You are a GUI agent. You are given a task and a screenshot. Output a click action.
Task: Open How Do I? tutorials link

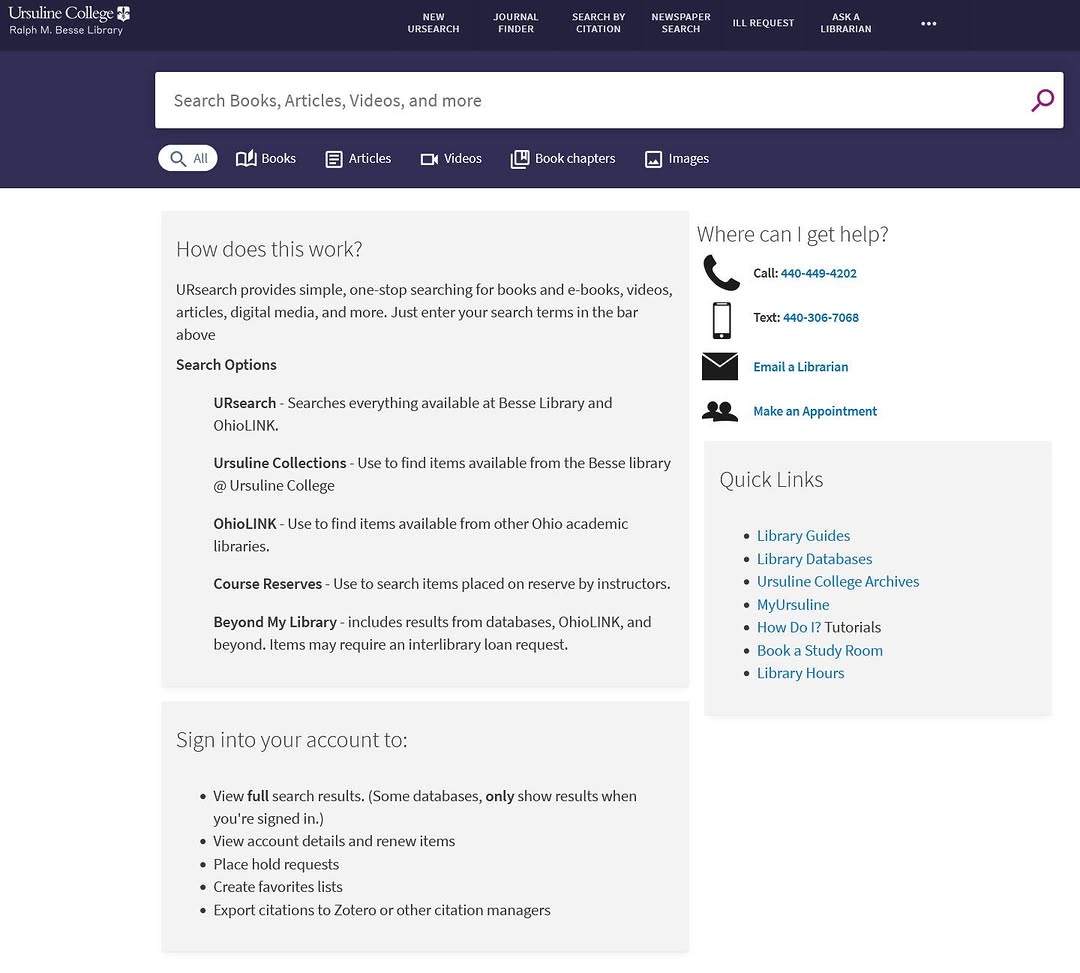point(789,627)
